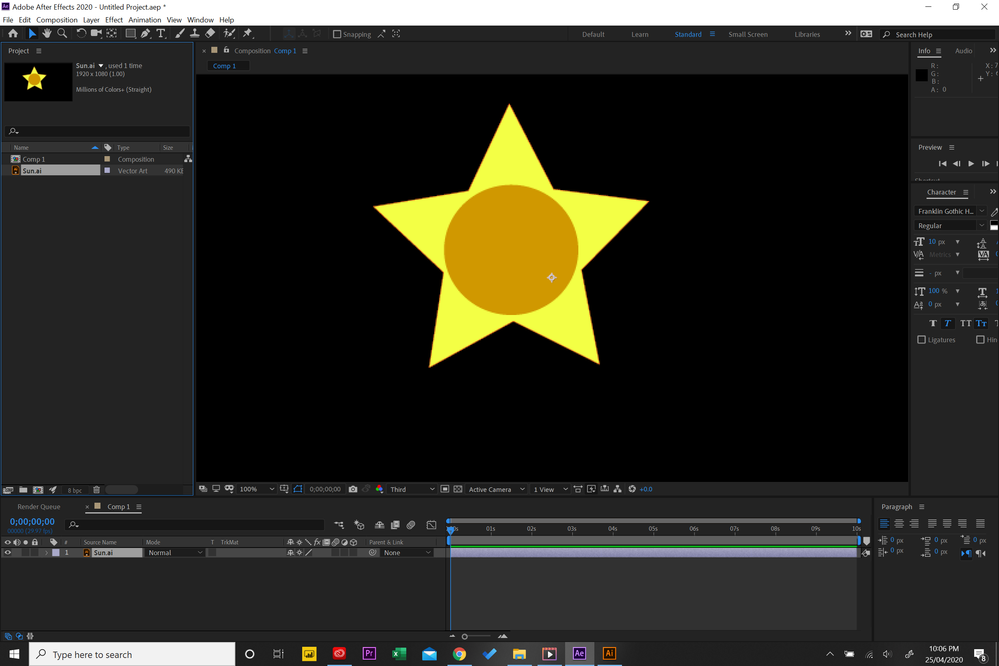Select the Clone Stamp tool
This screenshot has width=999, height=666.
(194, 33)
